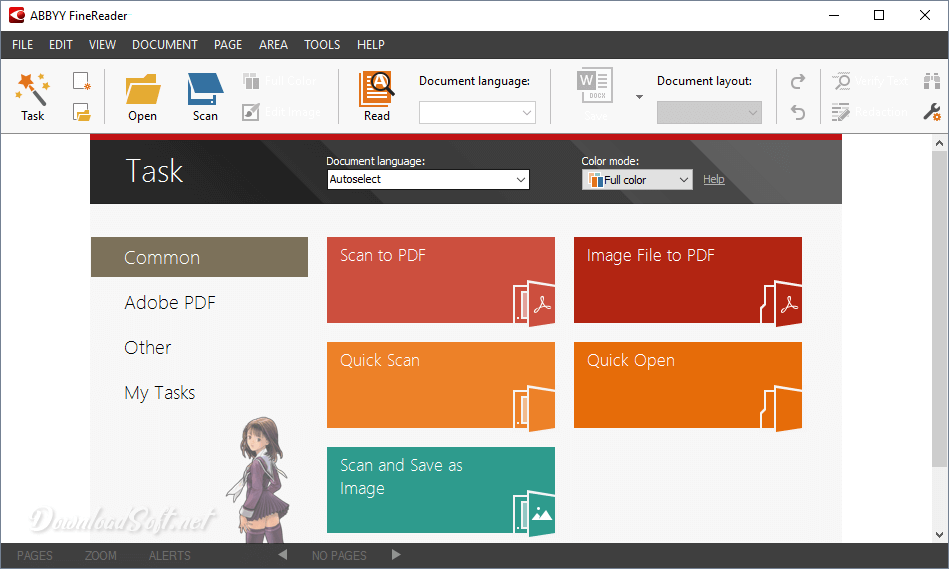This screenshot has width=949, height=569.
Task: Click the binoculars find icon
Action: click(x=932, y=81)
